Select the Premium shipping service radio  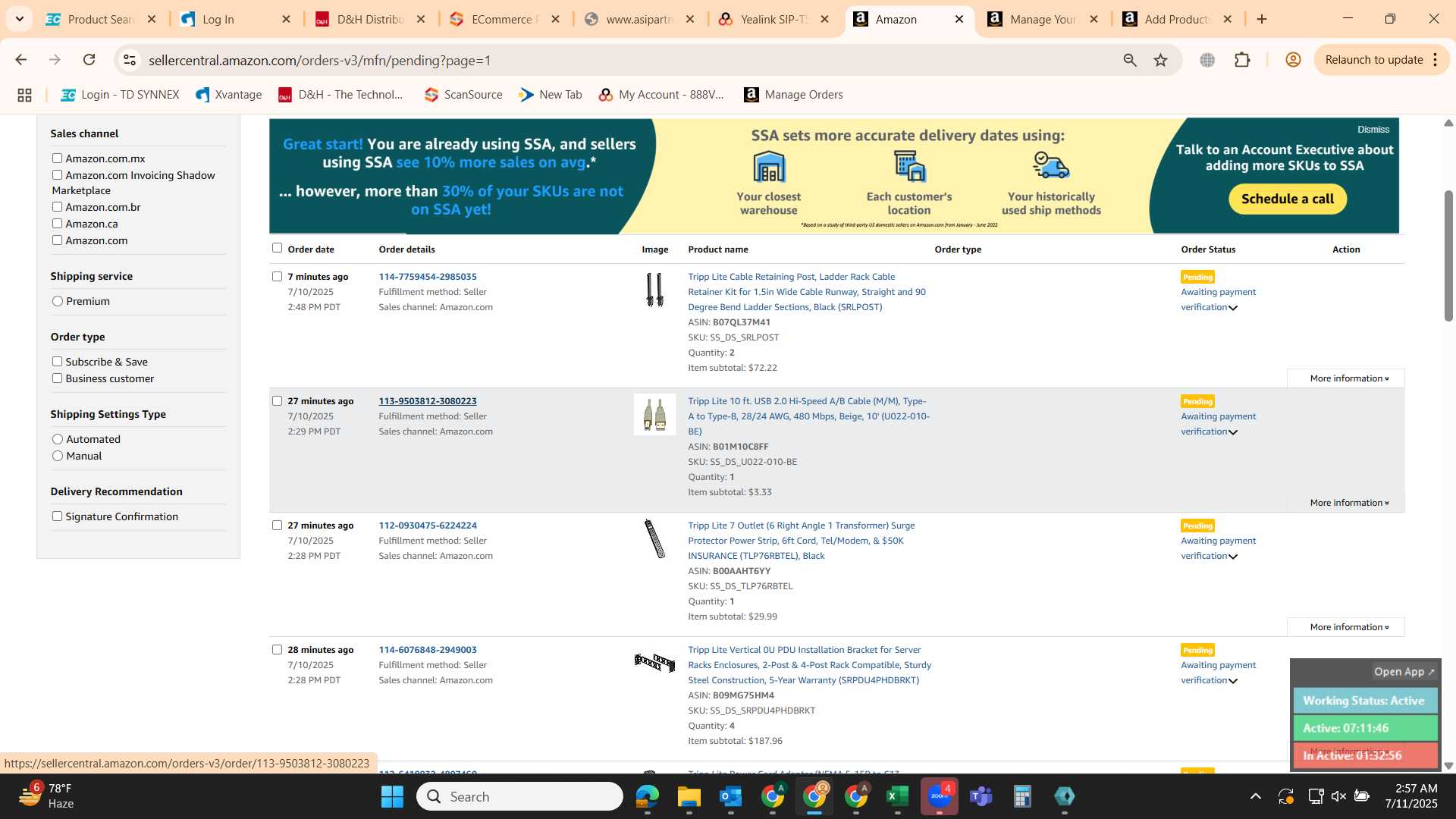point(58,301)
